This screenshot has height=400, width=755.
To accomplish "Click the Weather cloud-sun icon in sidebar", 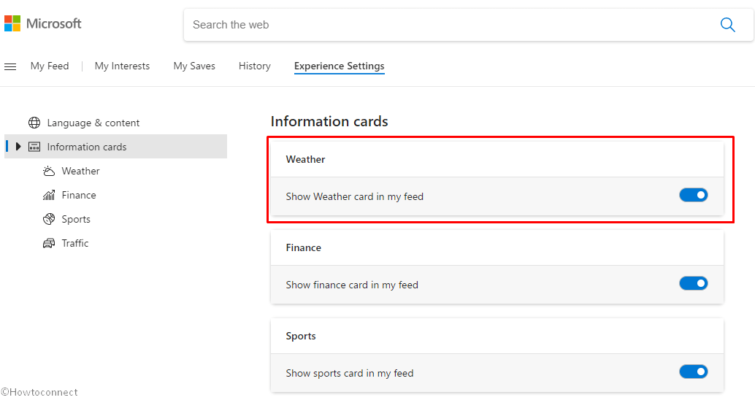I will click(x=49, y=171).
